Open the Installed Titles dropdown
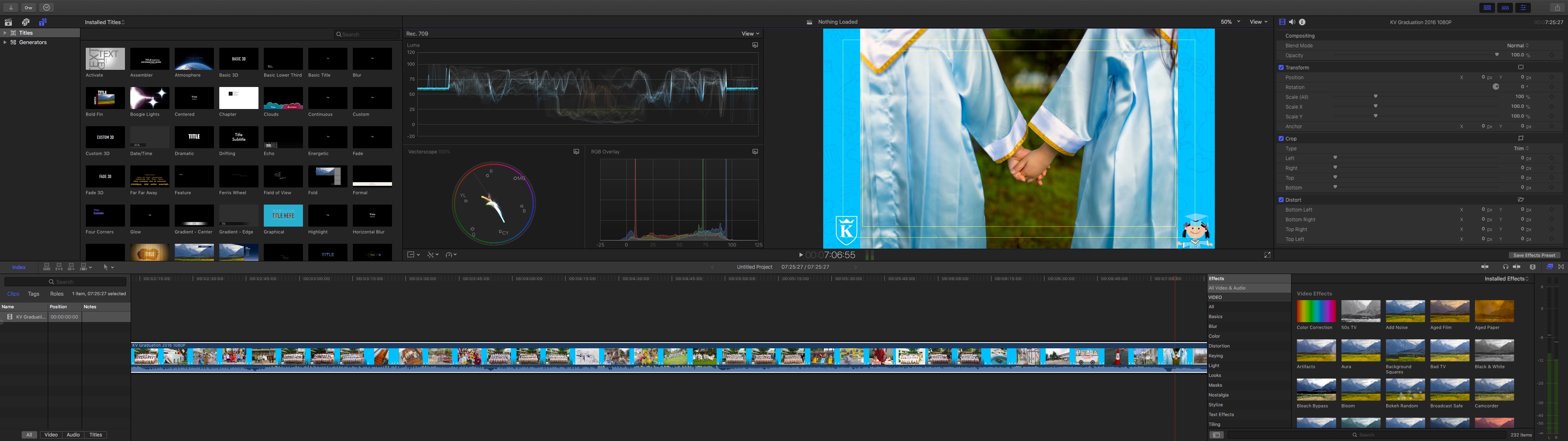 pos(104,22)
